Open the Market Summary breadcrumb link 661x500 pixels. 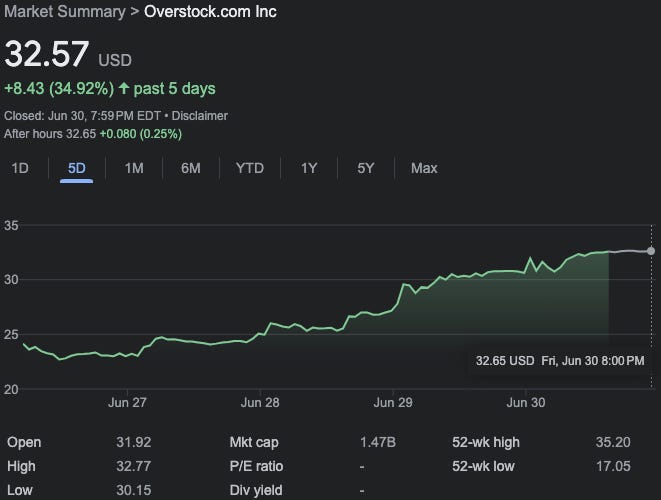[65, 11]
